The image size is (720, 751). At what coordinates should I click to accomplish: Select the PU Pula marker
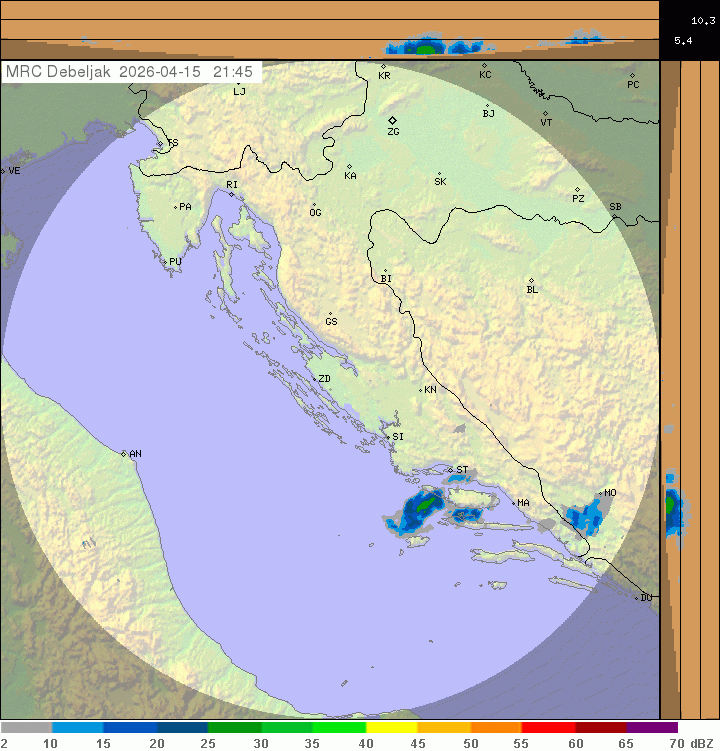[165, 262]
